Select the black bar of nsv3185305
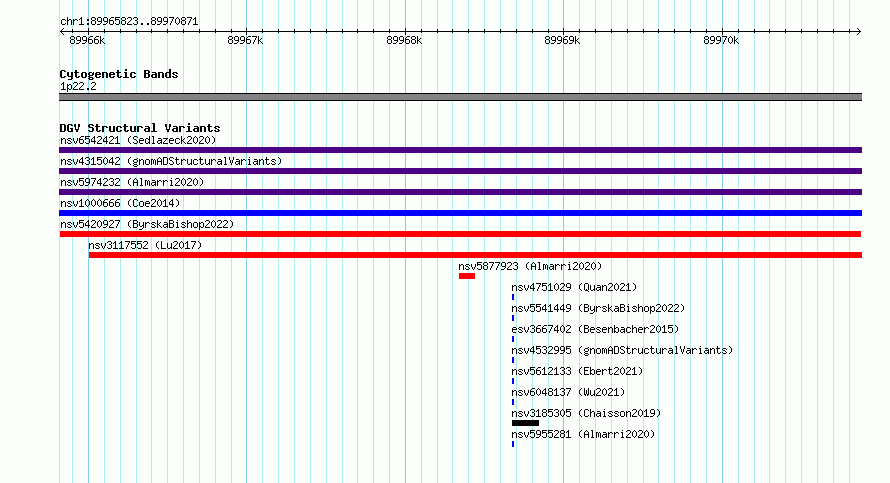The height and width of the screenshot is (483, 890). click(x=525, y=423)
